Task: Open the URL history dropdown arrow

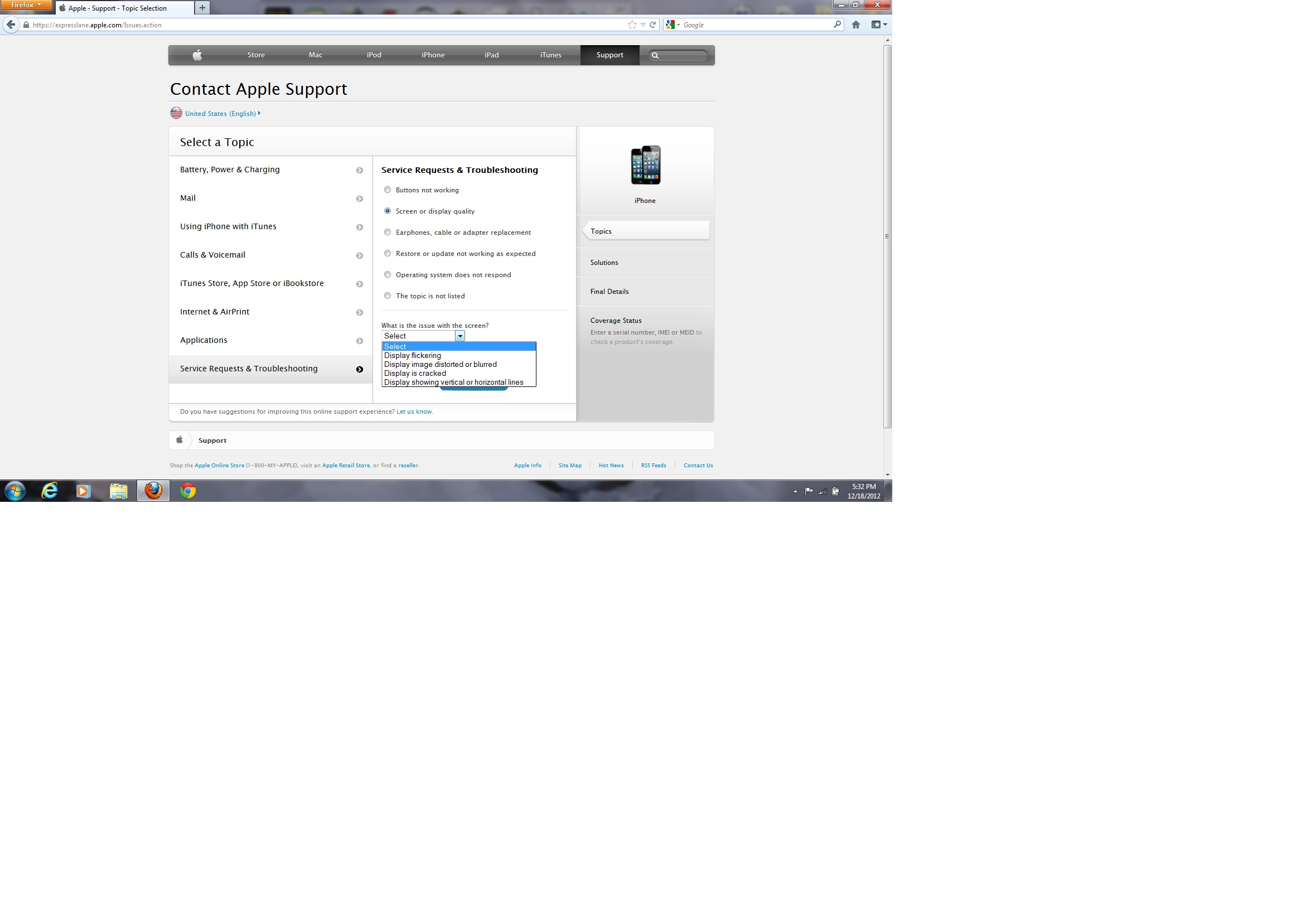Action: (642, 25)
